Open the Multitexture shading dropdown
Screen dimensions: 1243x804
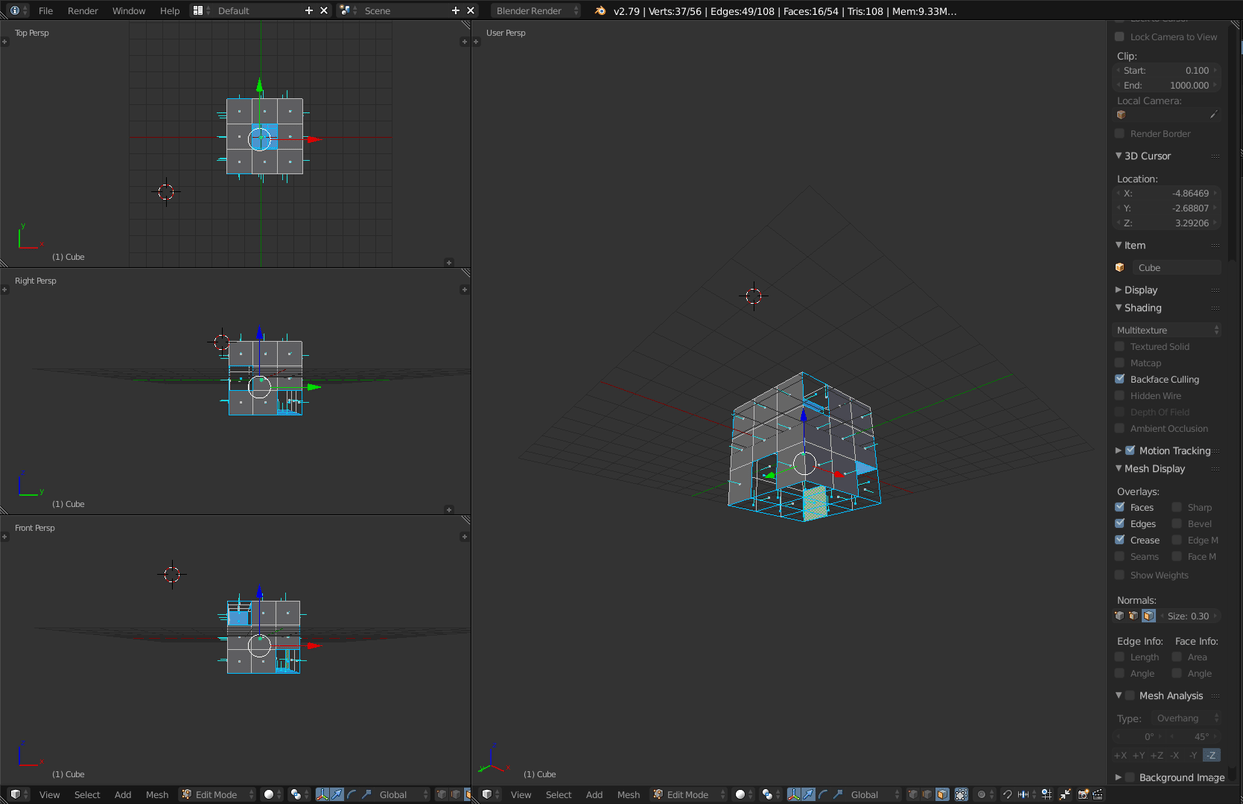(1167, 330)
